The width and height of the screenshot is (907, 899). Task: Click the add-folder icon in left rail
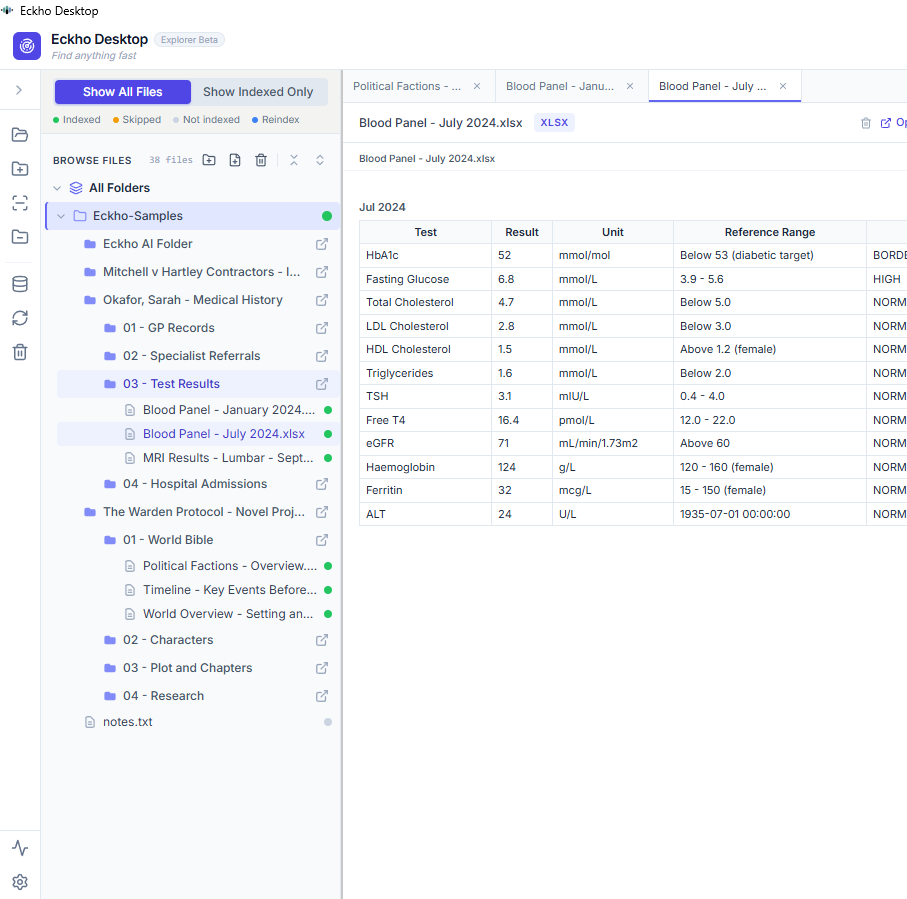[x=20, y=169]
